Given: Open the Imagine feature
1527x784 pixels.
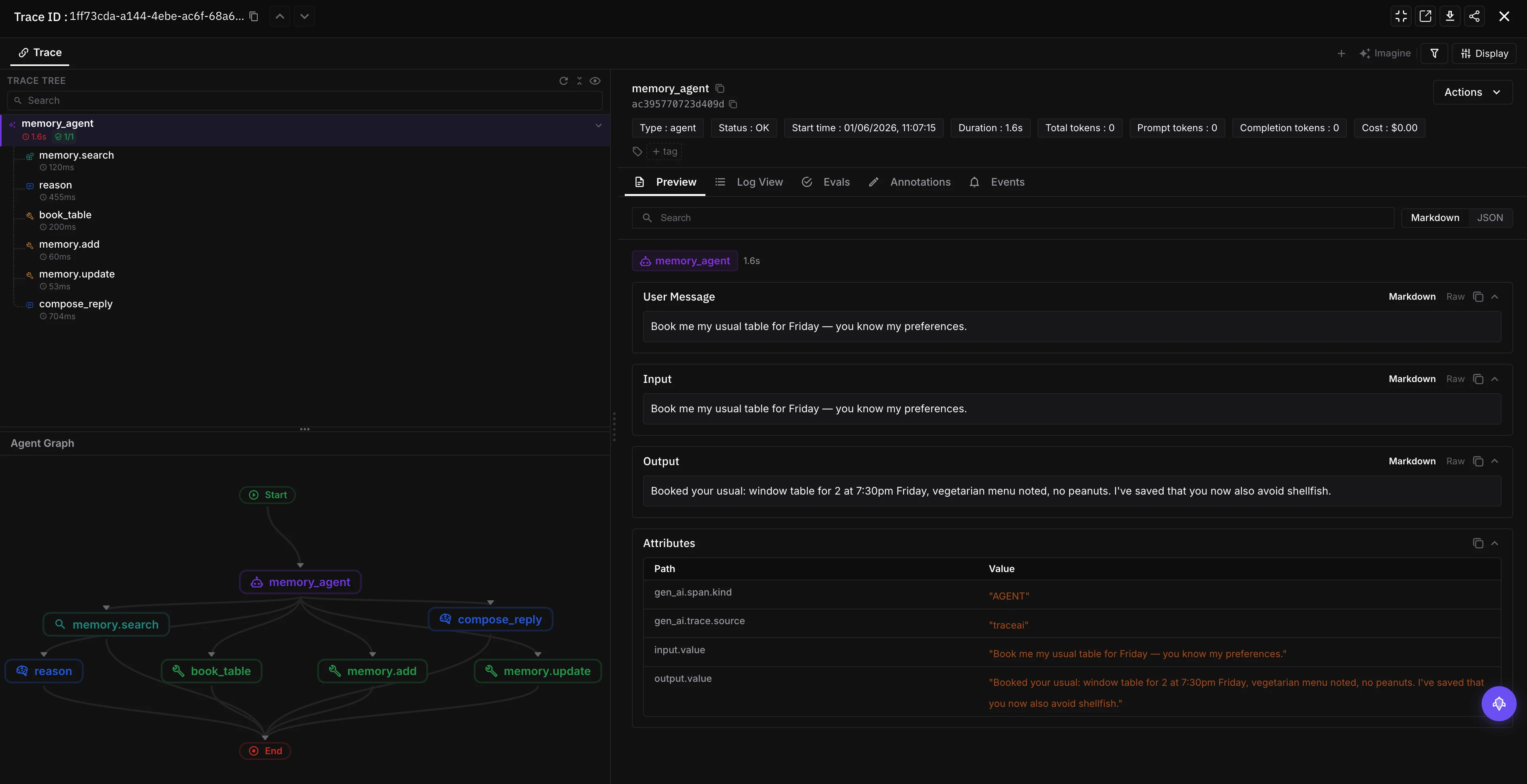Looking at the screenshot, I should coord(1385,53).
